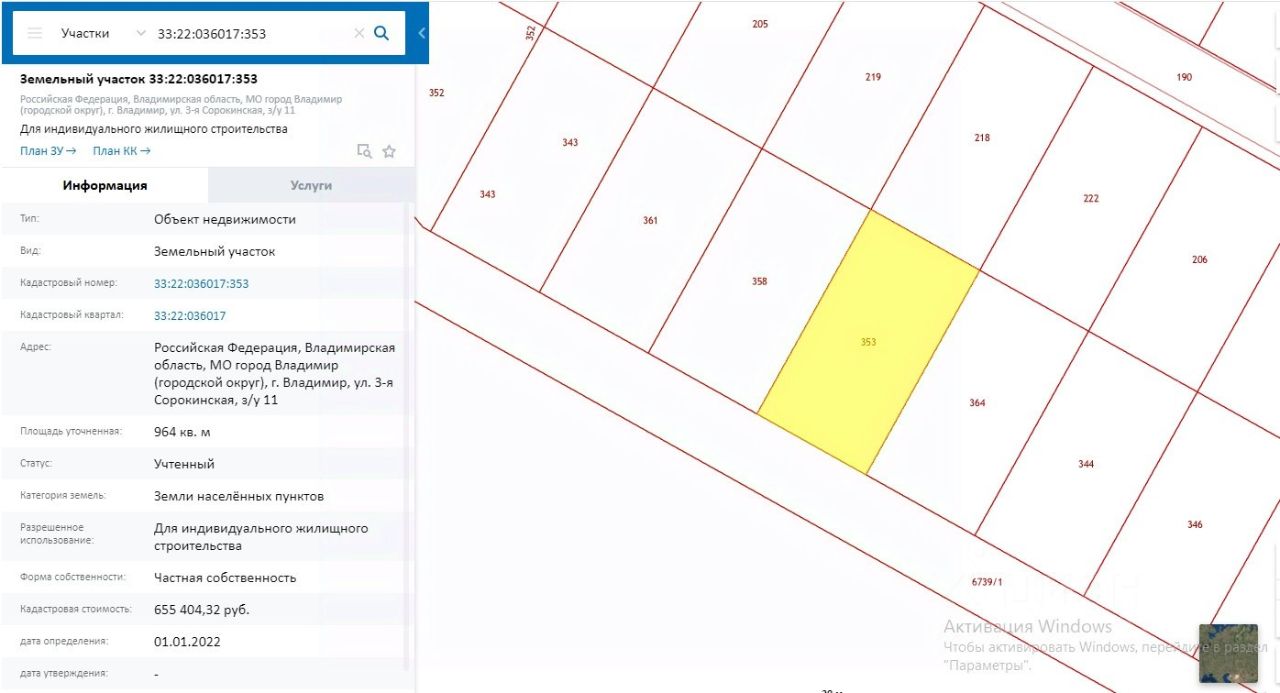Switch basemap using satellite thumbnail

(1228, 653)
